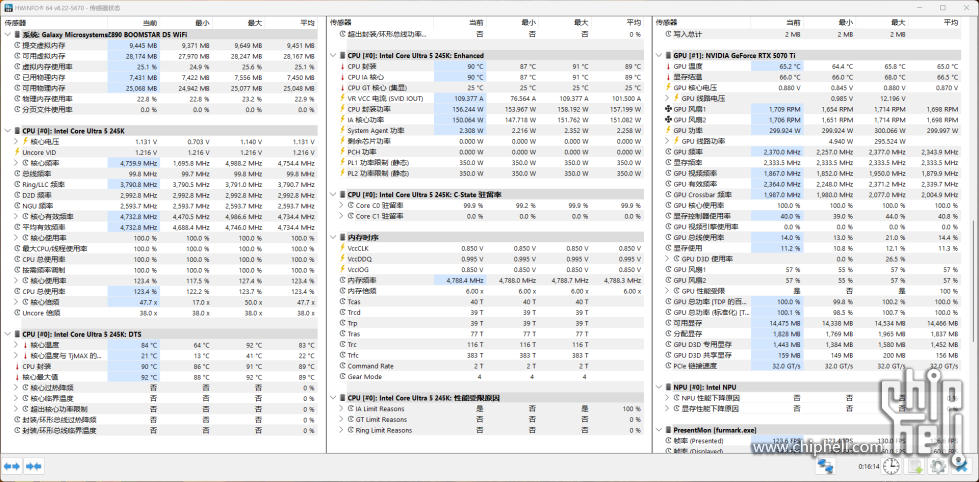This screenshot has width=979, height=482.
Task: Click the 156.244 W package power value
Action: [x=468, y=109]
